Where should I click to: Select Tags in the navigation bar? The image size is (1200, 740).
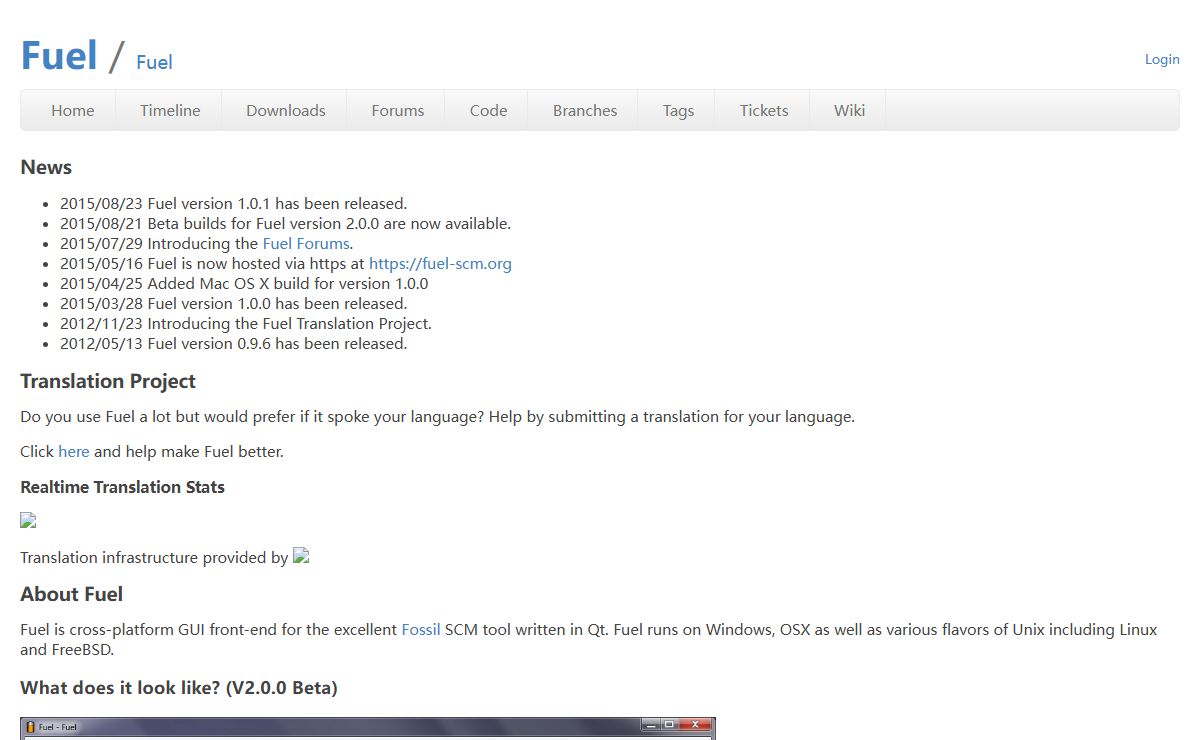678,110
